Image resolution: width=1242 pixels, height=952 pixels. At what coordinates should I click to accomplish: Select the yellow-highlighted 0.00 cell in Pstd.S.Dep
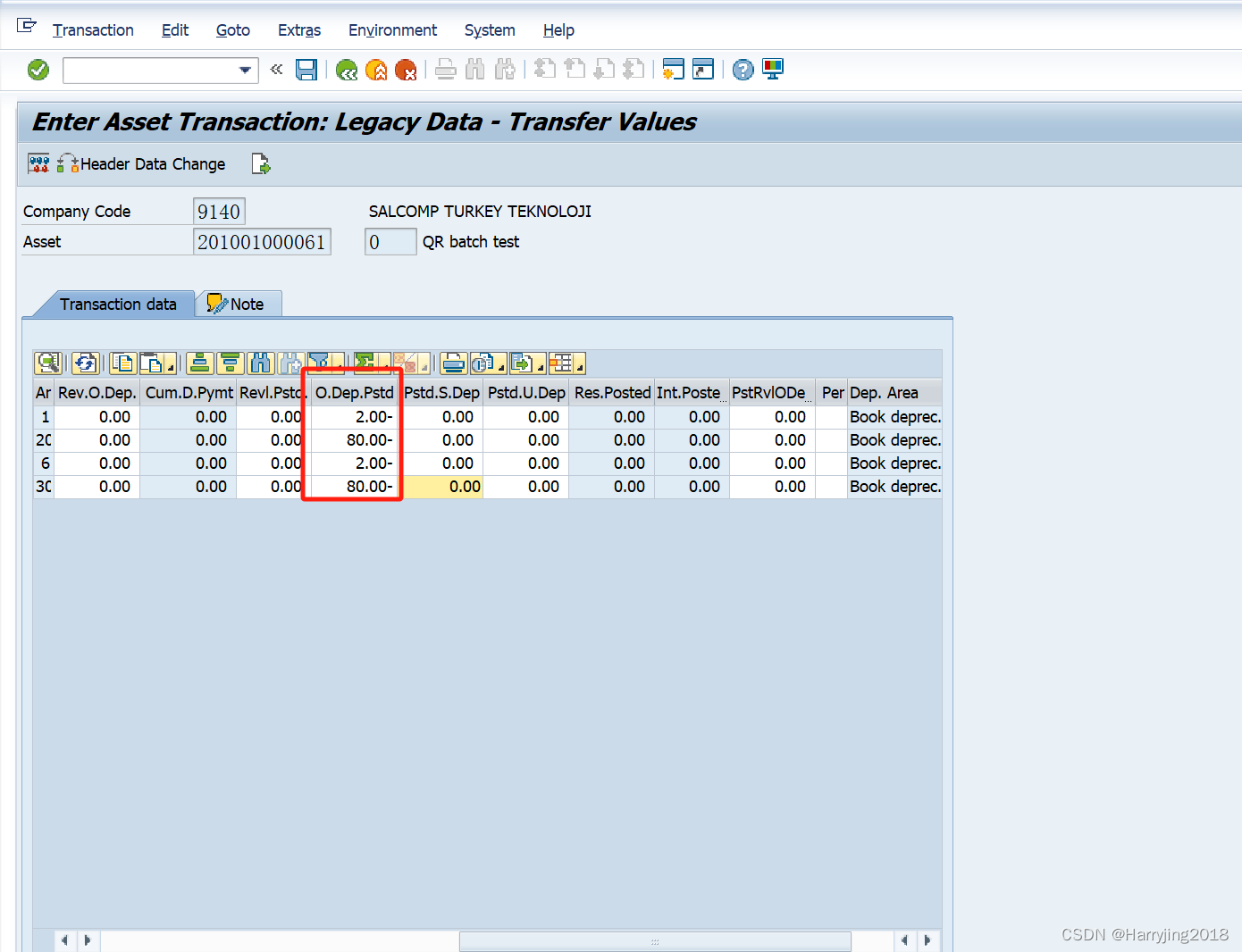click(x=442, y=487)
